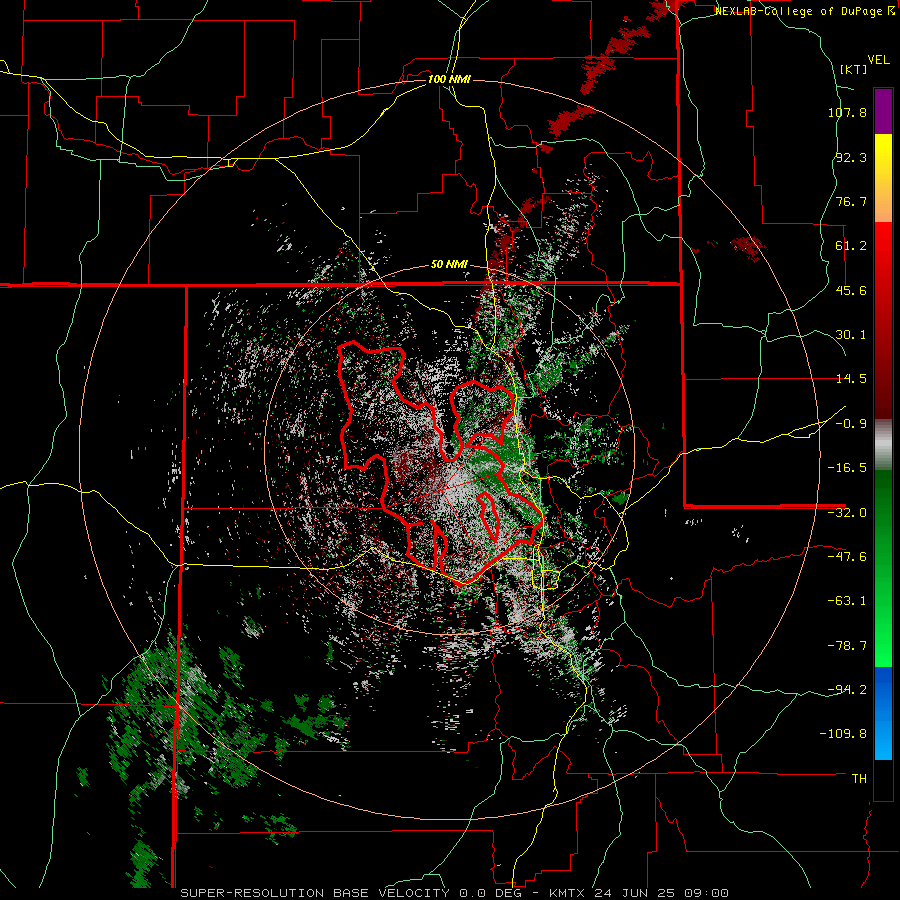Pick the blue segment of velocity color bar

pos(883,713)
